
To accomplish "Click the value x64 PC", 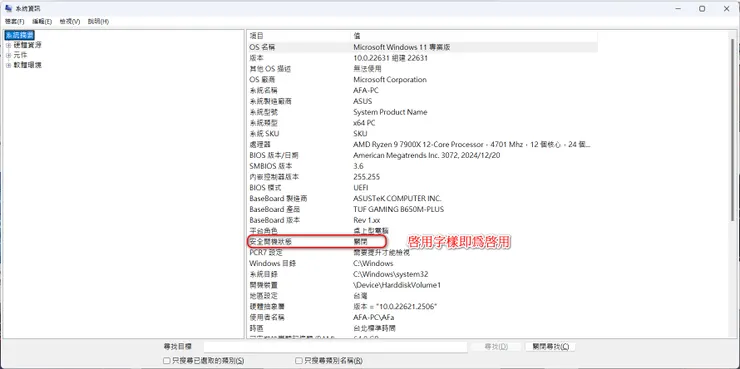I will [364, 123].
